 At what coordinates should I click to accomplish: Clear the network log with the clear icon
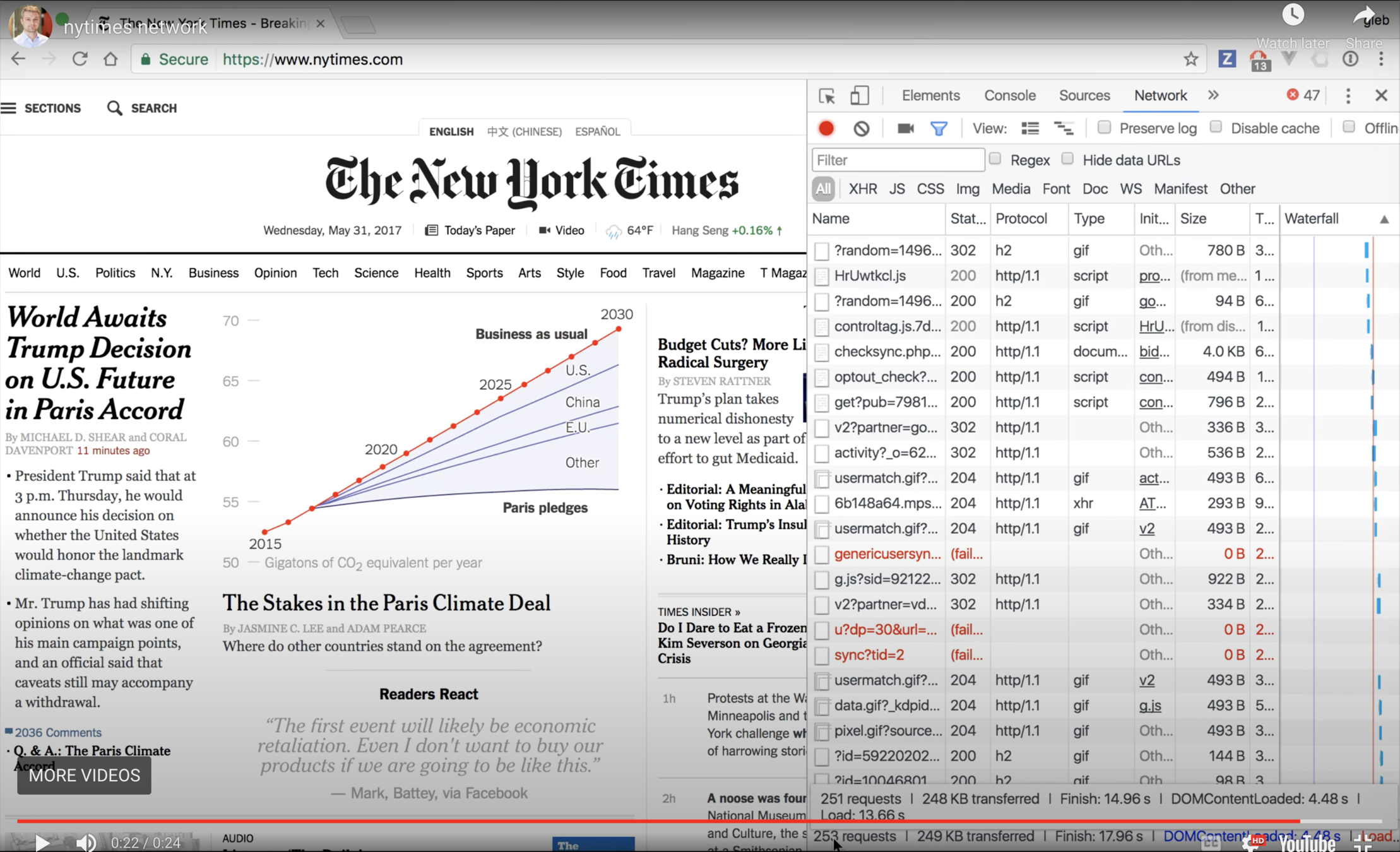pyautogui.click(x=861, y=128)
